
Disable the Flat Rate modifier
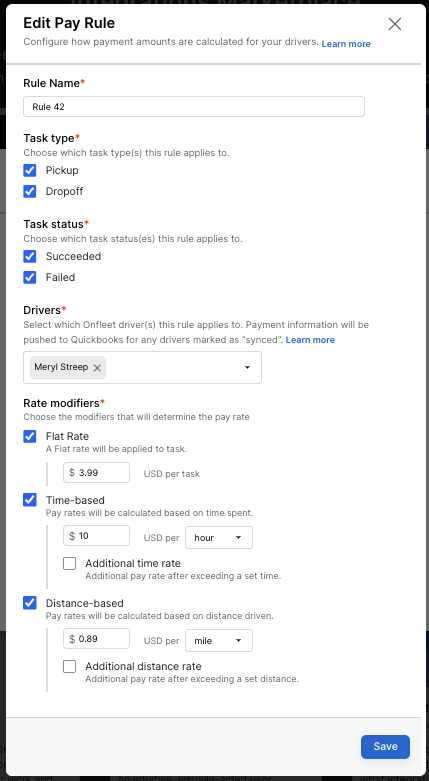click(x=30, y=436)
